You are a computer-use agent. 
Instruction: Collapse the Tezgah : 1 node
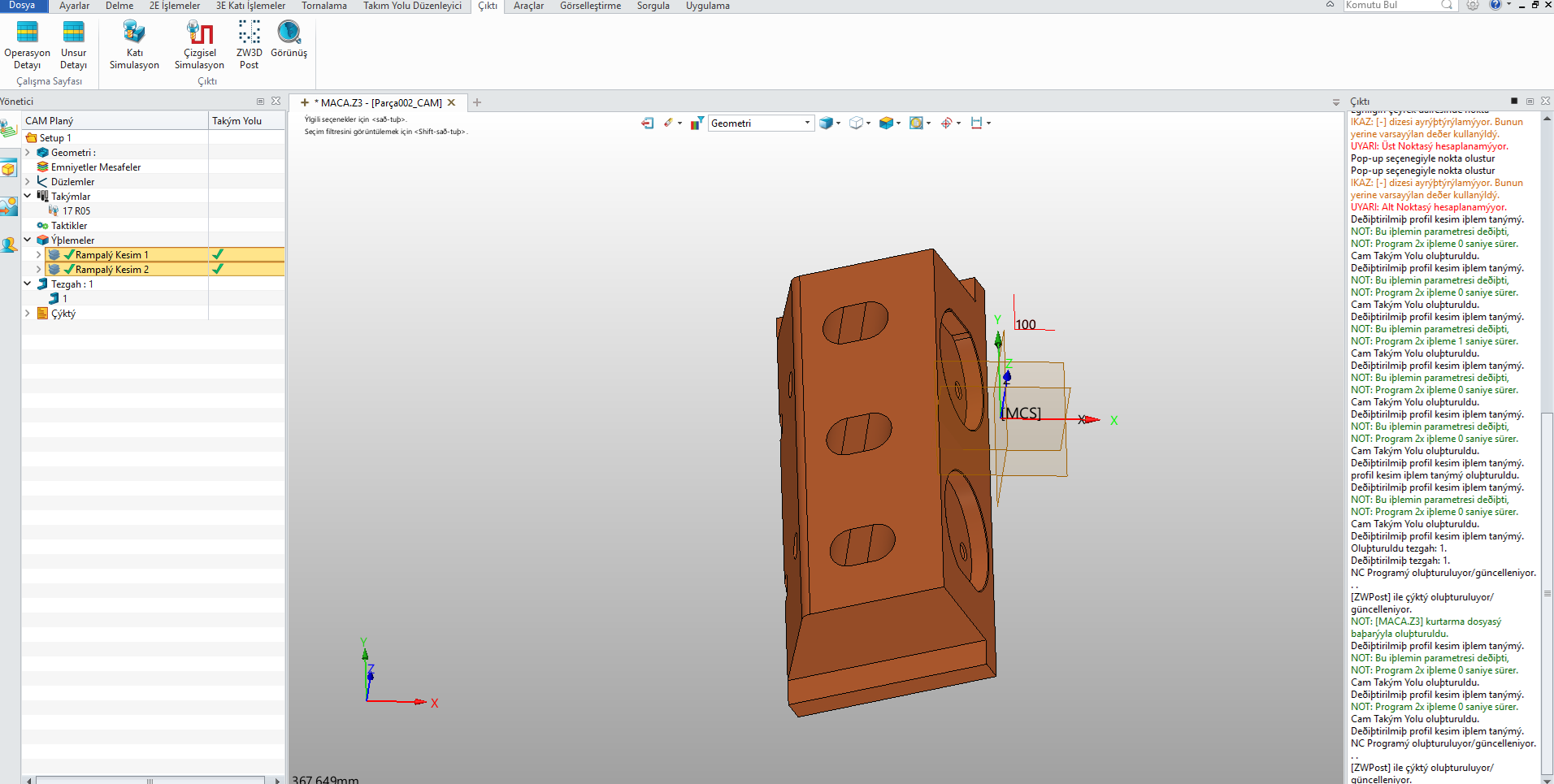click(28, 284)
